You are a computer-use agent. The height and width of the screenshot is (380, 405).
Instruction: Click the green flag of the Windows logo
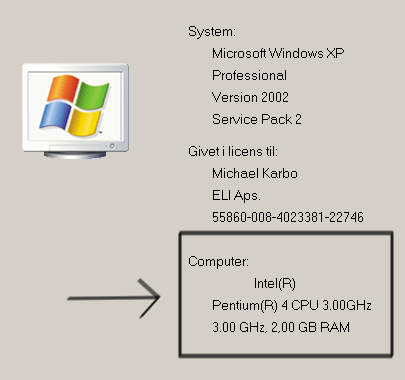click(x=92, y=94)
